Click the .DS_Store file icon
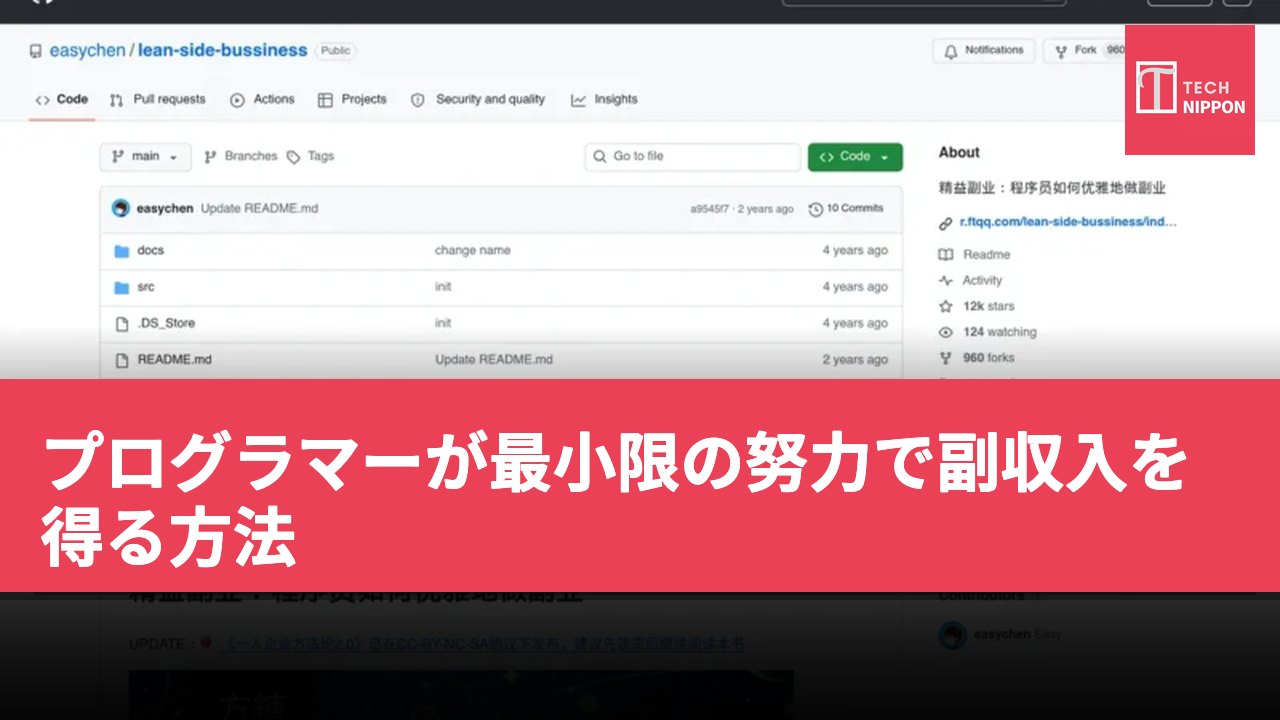1280x720 pixels. (122, 323)
